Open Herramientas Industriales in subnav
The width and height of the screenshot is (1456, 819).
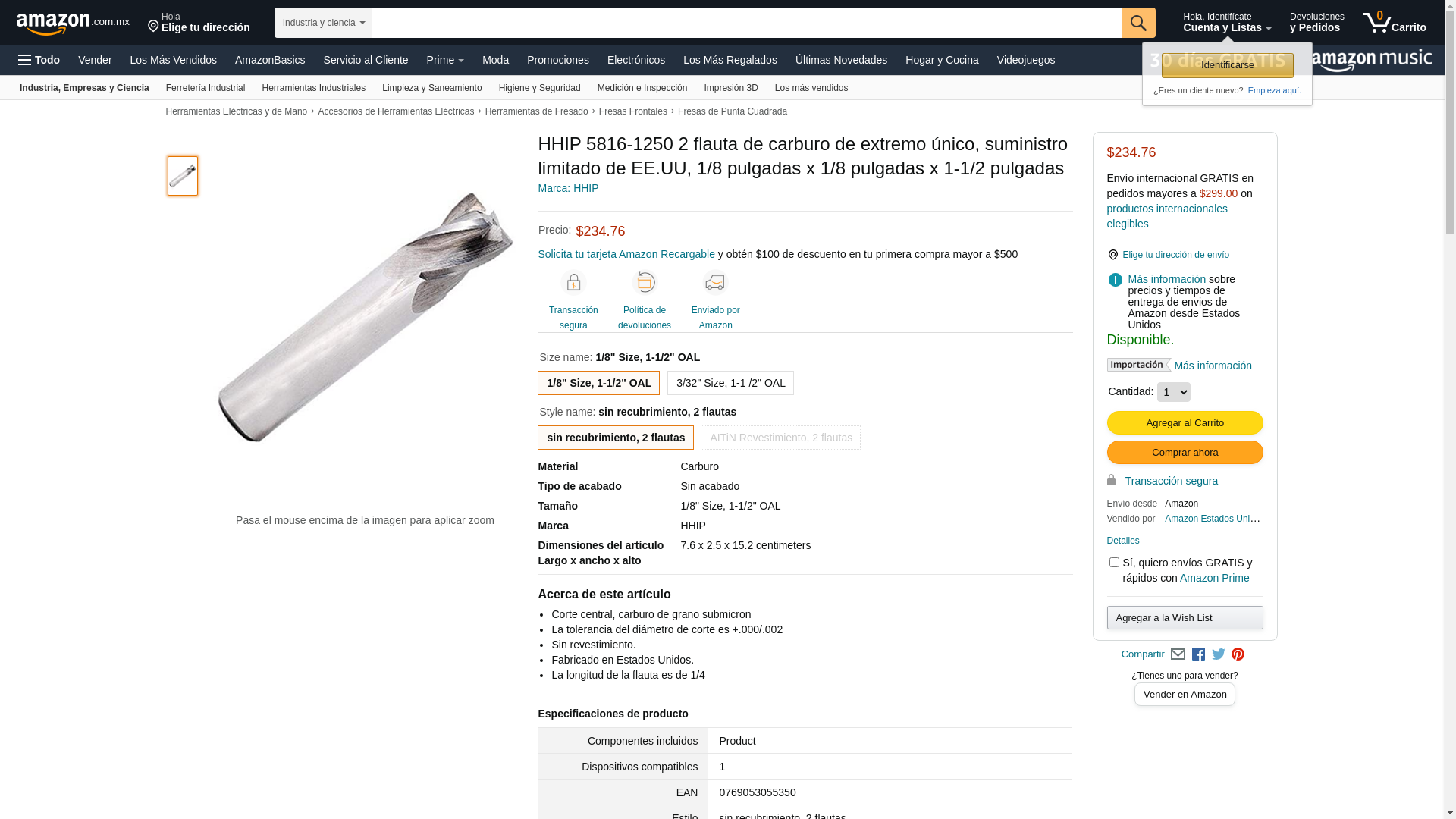coord(313,88)
